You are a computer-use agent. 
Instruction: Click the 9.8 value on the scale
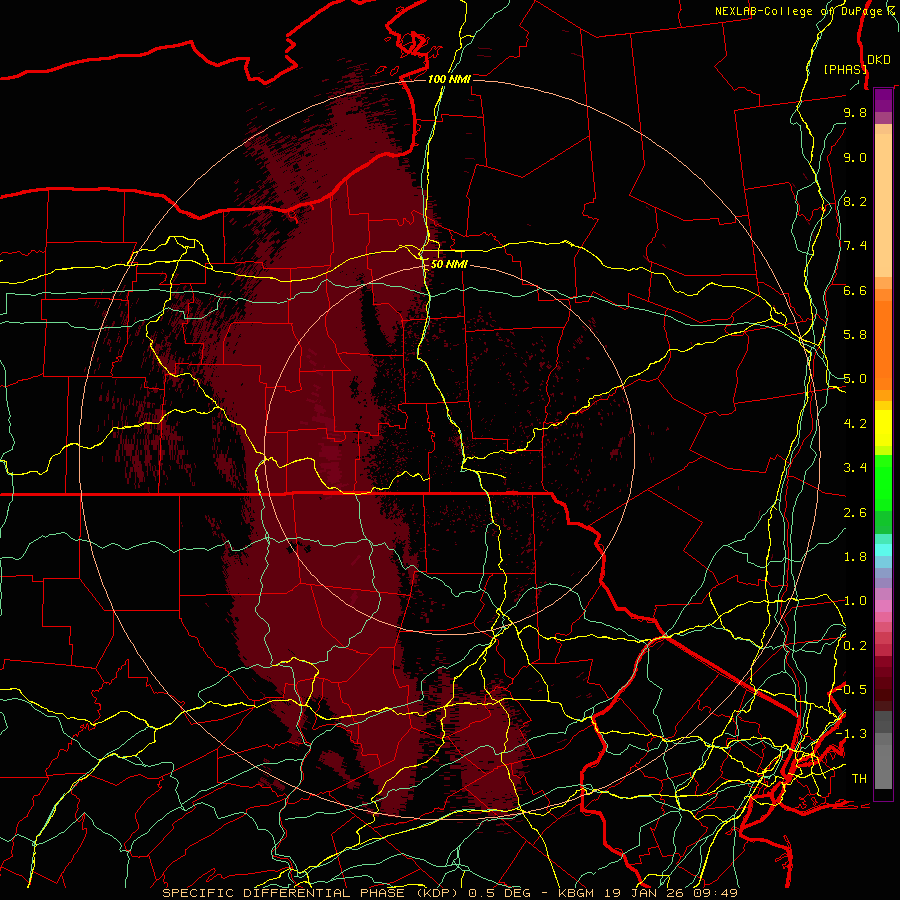pos(855,112)
